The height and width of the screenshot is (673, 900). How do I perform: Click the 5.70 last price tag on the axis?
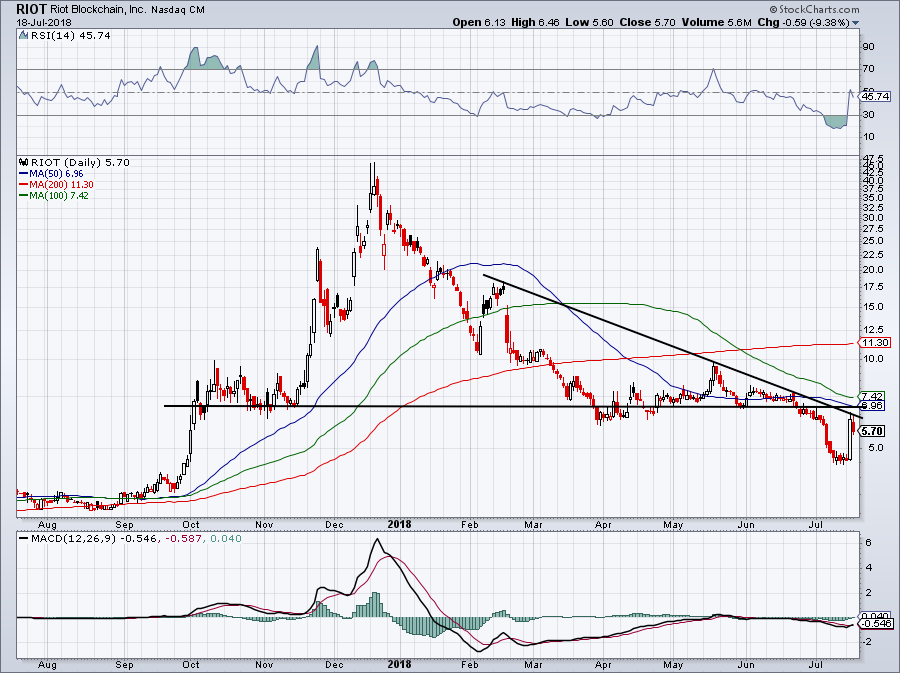tap(872, 431)
